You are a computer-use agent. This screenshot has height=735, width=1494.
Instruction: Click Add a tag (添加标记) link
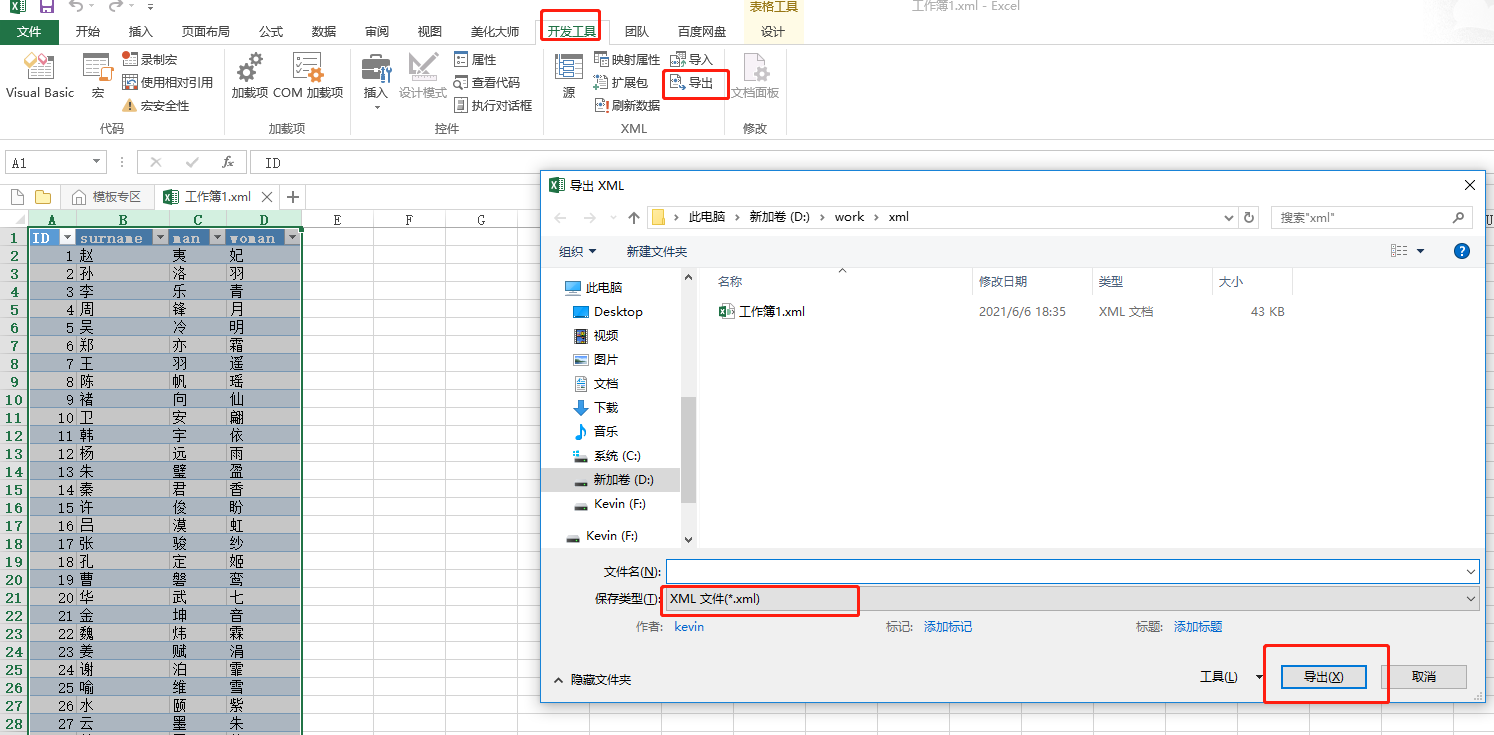pyautogui.click(x=948, y=626)
